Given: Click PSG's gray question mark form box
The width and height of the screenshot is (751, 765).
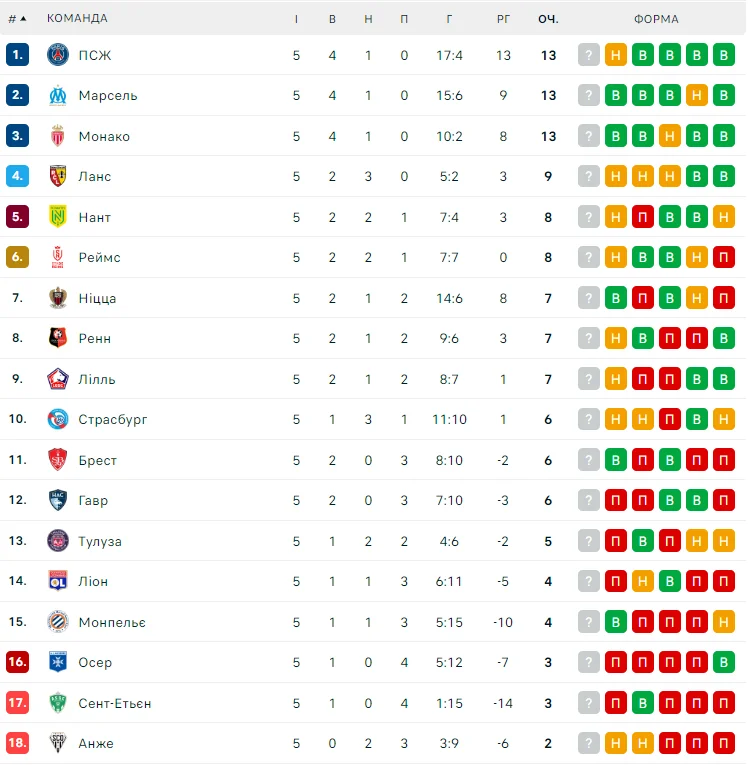Looking at the screenshot, I should (x=589, y=55).
